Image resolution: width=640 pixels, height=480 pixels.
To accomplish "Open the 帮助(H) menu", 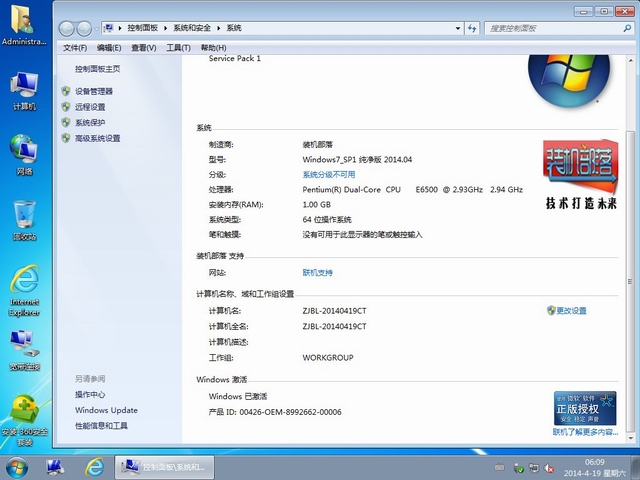I will (213, 48).
